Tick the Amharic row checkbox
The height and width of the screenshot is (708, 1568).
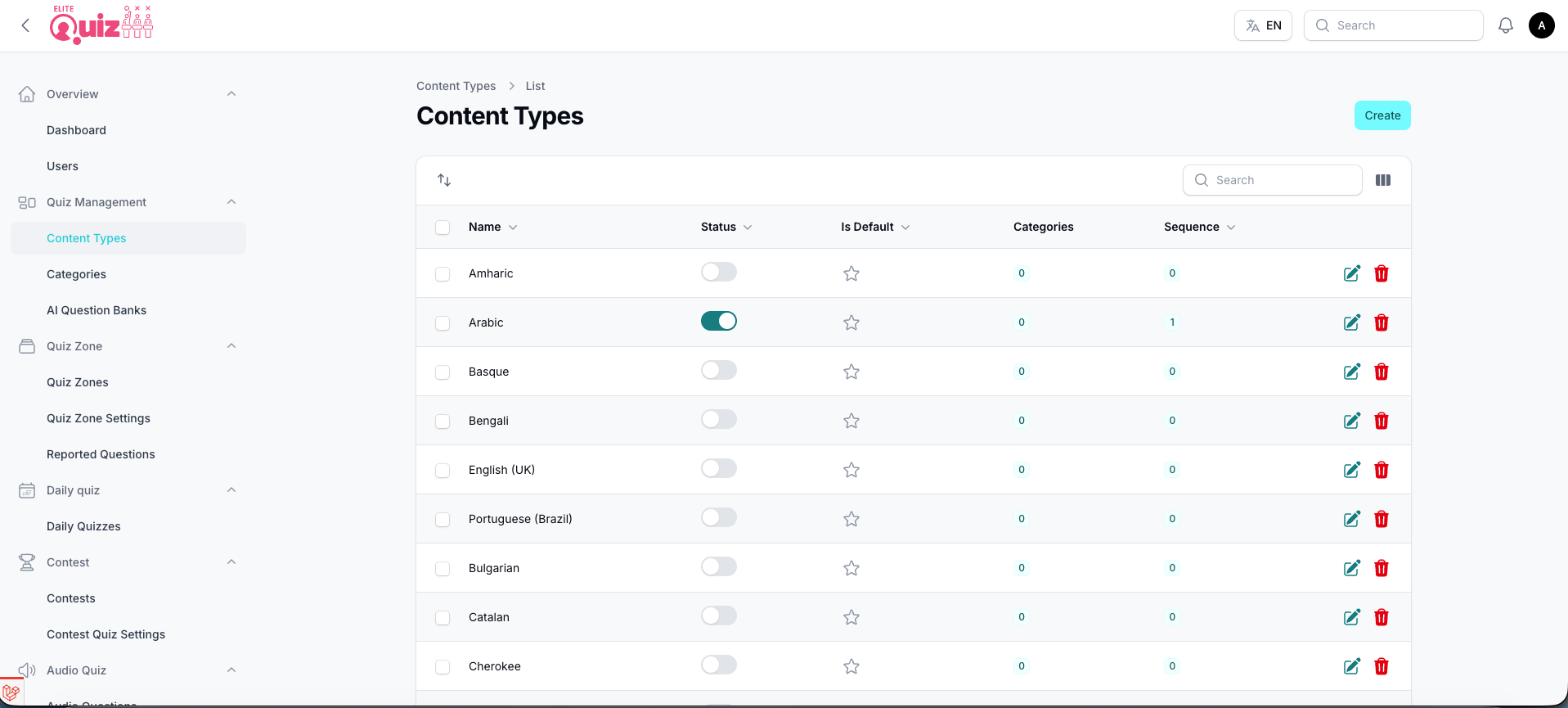click(443, 274)
